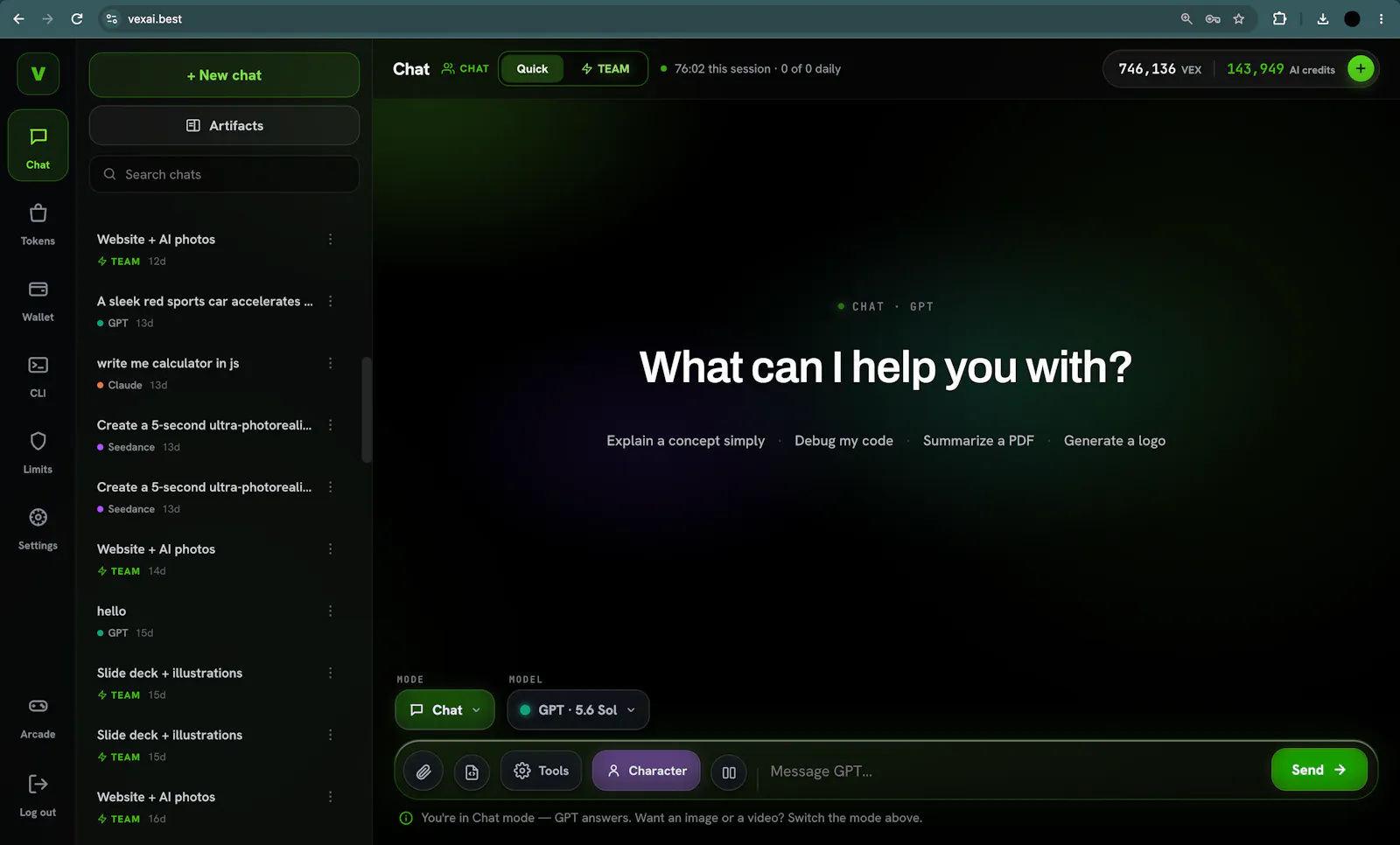Expand the Chat mode dropdown
Screen dimensions: 1400x845
point(444,709)
